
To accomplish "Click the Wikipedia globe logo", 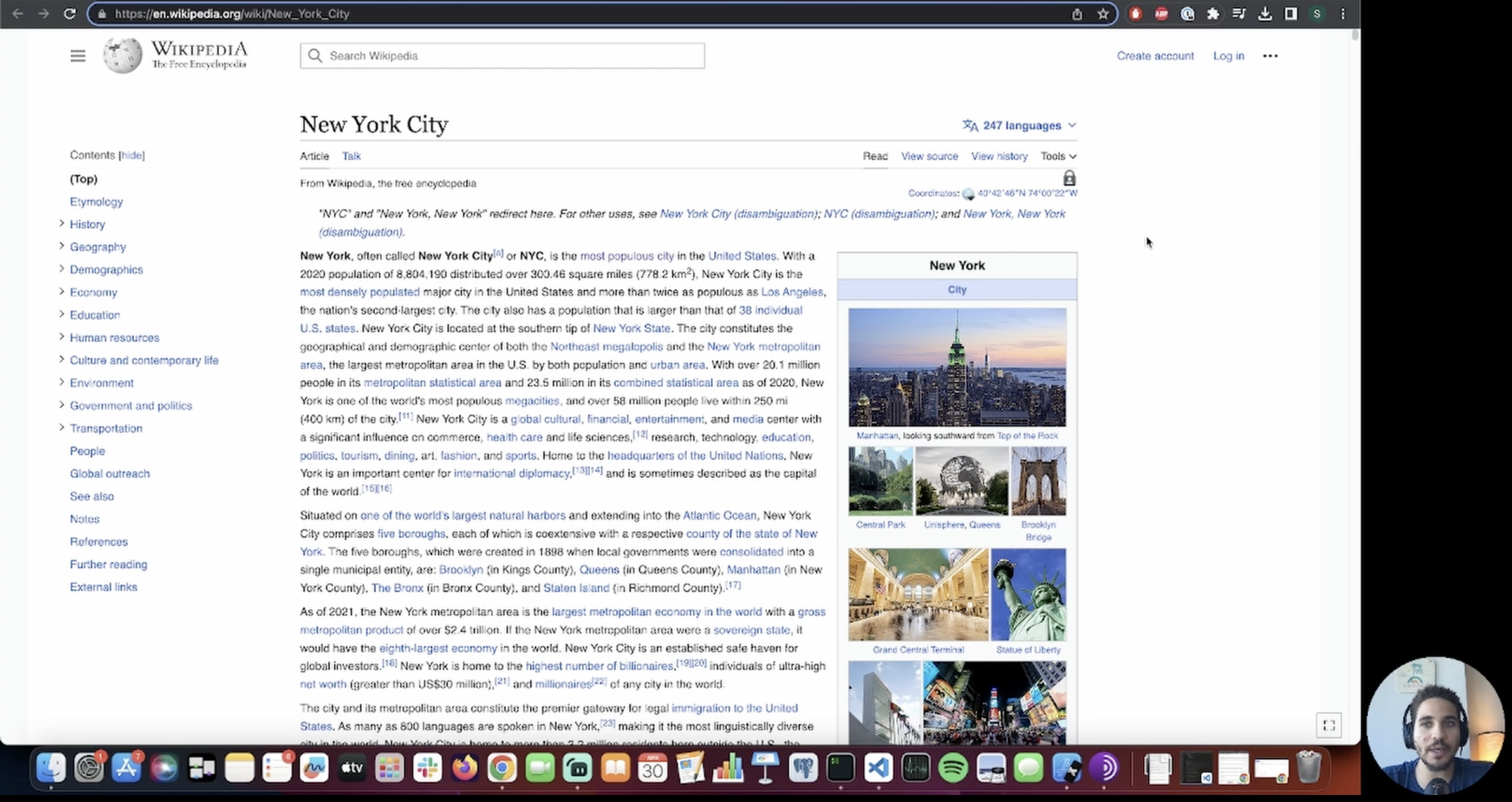I will pos(122,56).
